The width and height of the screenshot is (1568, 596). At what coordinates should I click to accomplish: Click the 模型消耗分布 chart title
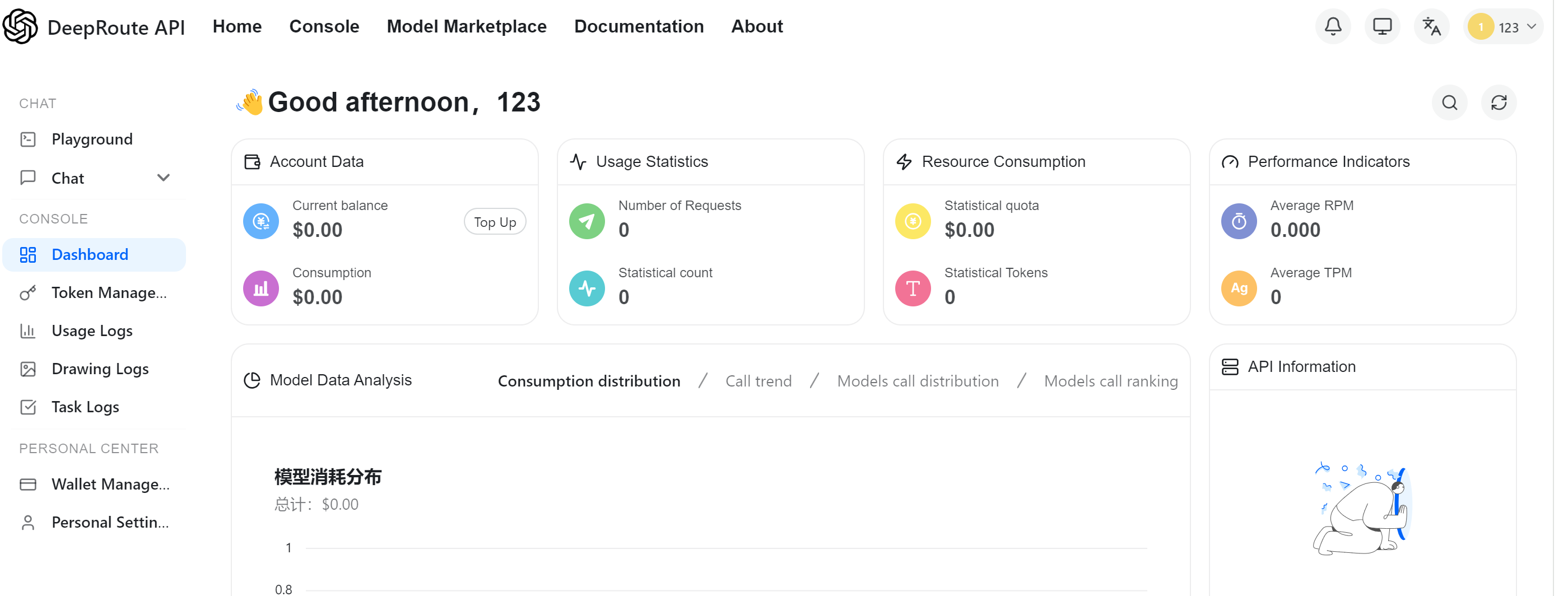coord(328,477)
